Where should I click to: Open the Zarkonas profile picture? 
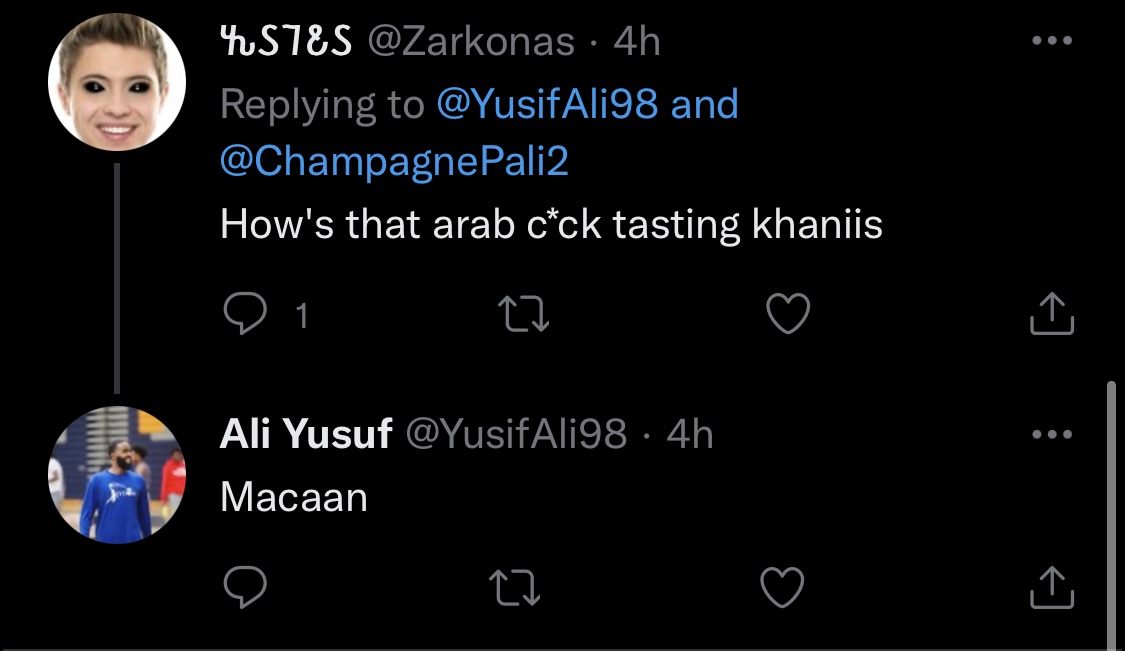point(117,84)
